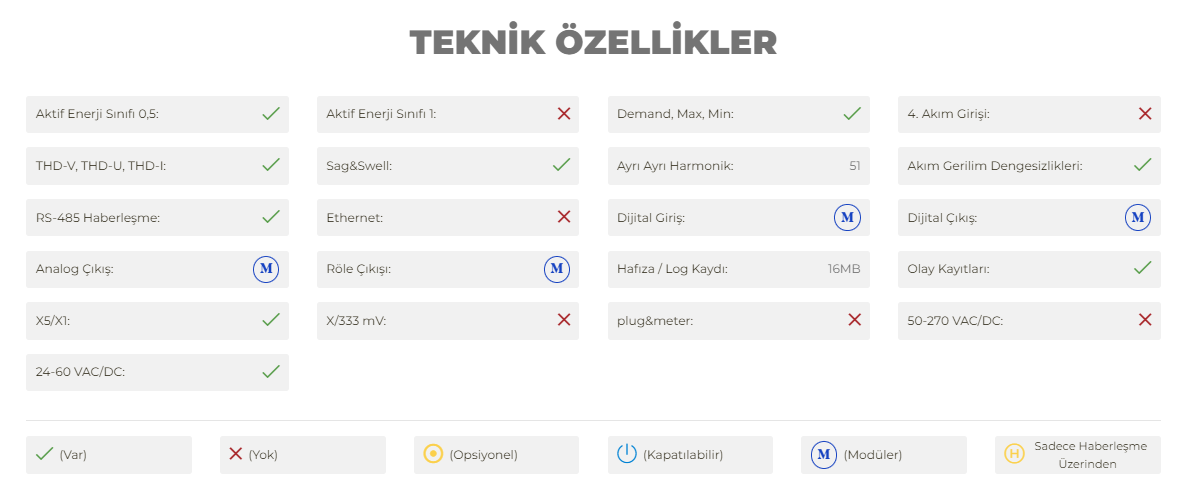This screenshot has width=1193, height=486.
Task: Click the blue Kapatılabilir power icon
Action: pyautogui.click(x=626, y=455)
